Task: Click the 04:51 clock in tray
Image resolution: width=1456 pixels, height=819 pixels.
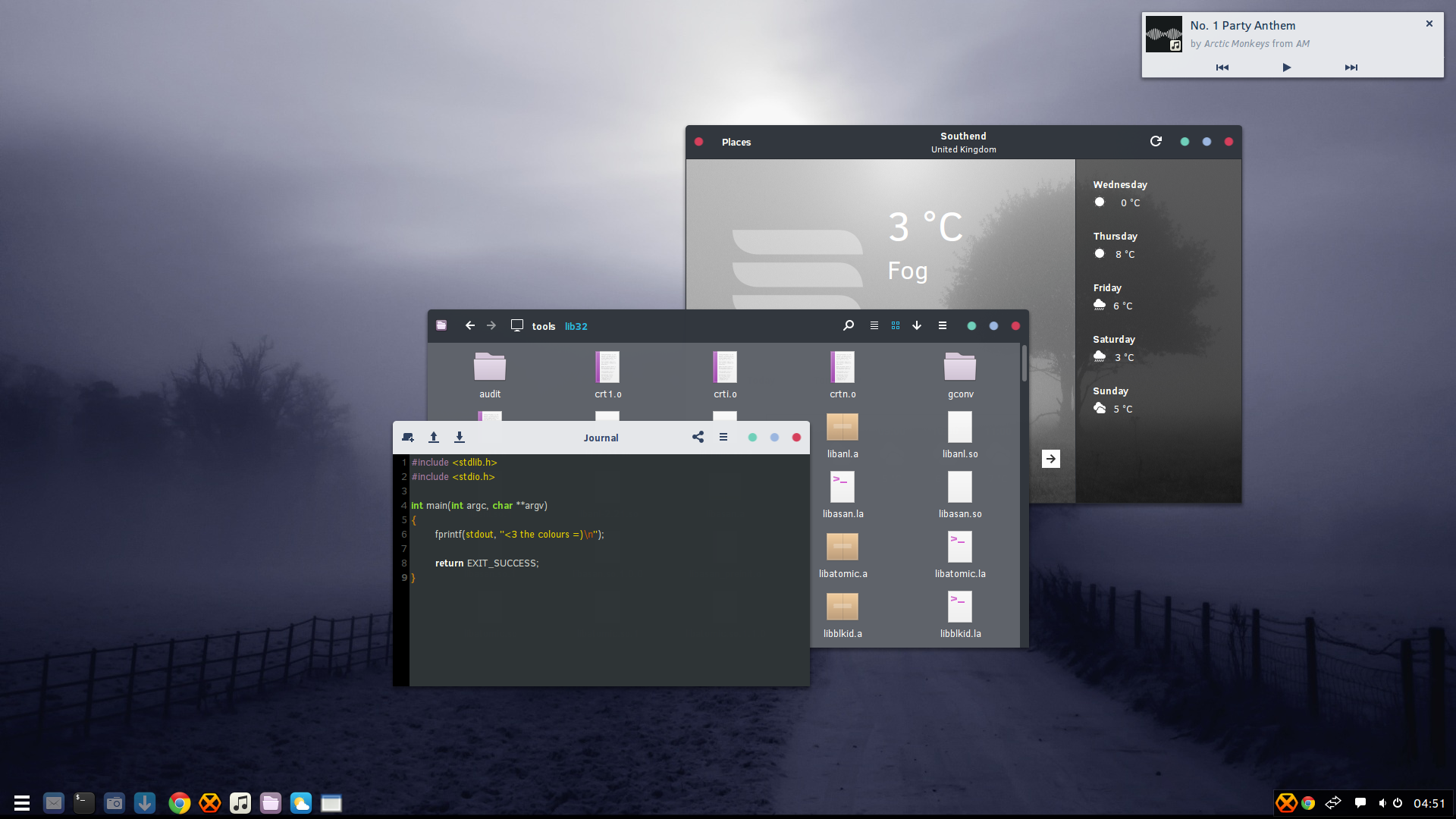Action: pyautogui.click(x=1429, y=803)
